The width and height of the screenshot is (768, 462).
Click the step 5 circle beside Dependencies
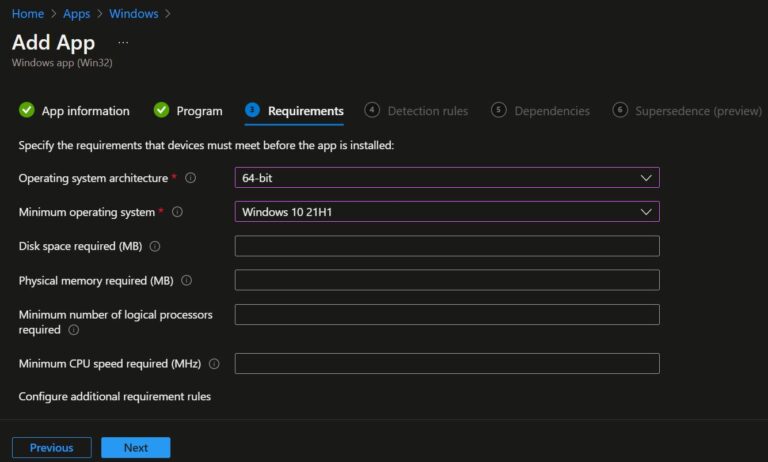tap(499, 110)
